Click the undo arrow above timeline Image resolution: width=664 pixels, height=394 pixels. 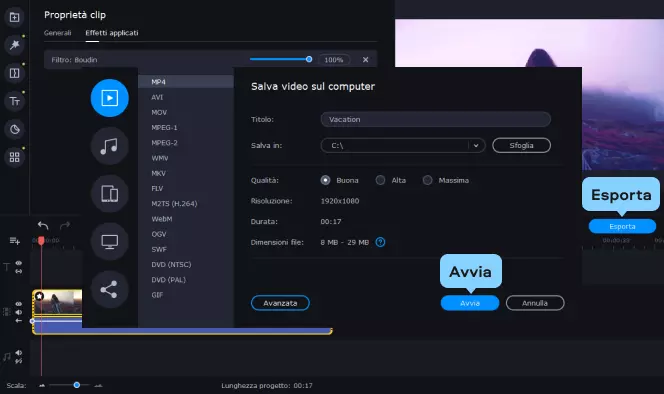click(x=43, y=225)
